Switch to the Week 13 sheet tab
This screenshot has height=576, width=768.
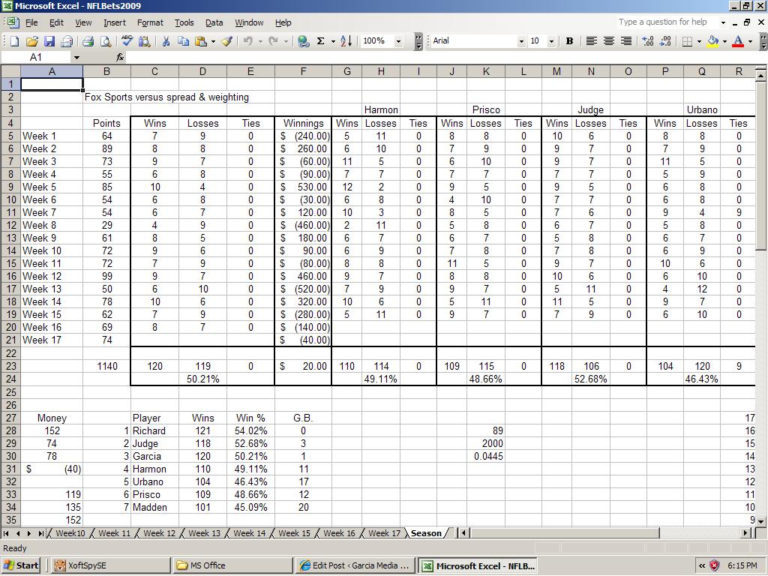tap(204, 533)
